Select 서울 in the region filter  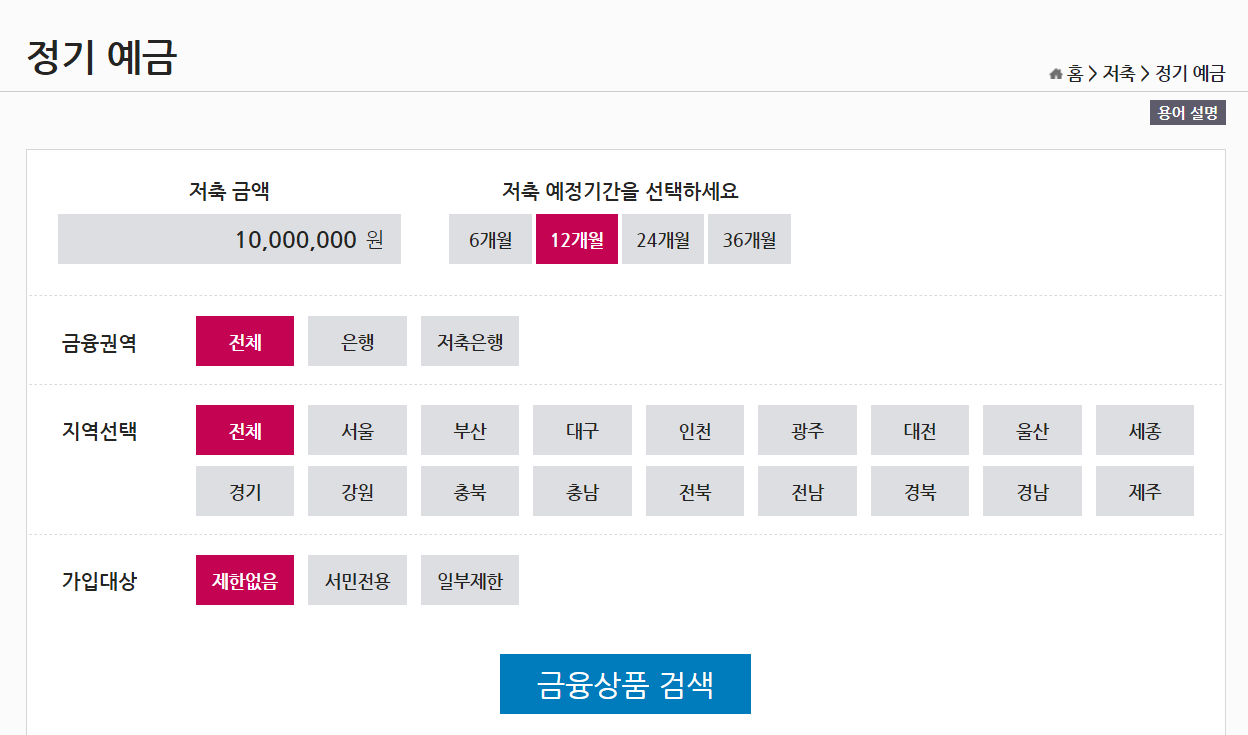(357, 429)
